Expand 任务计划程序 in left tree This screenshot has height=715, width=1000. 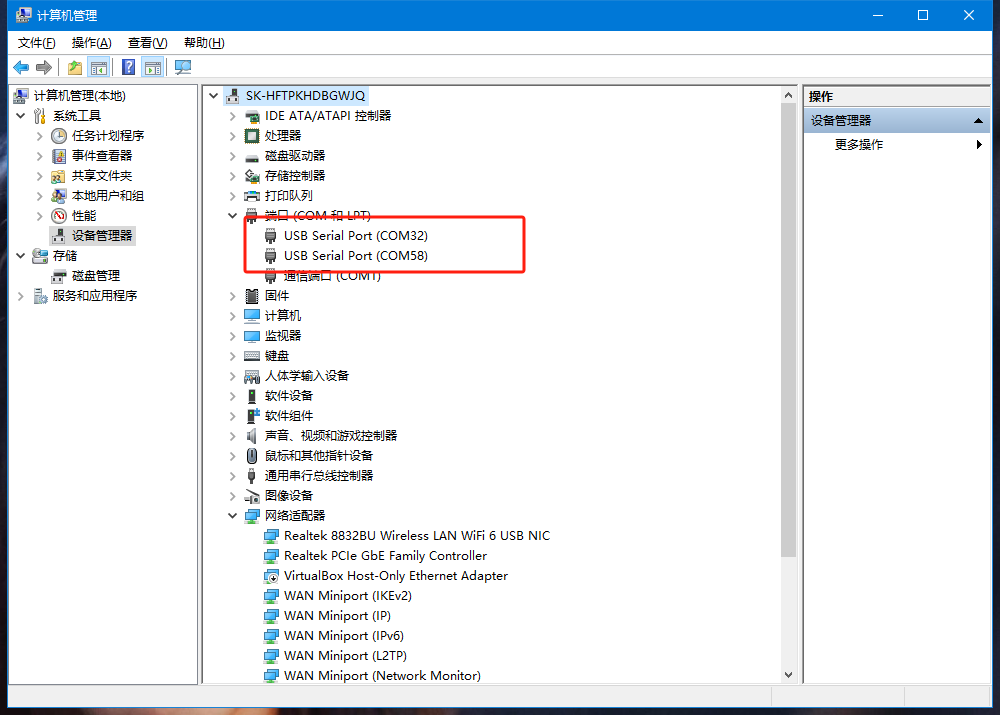40,136
